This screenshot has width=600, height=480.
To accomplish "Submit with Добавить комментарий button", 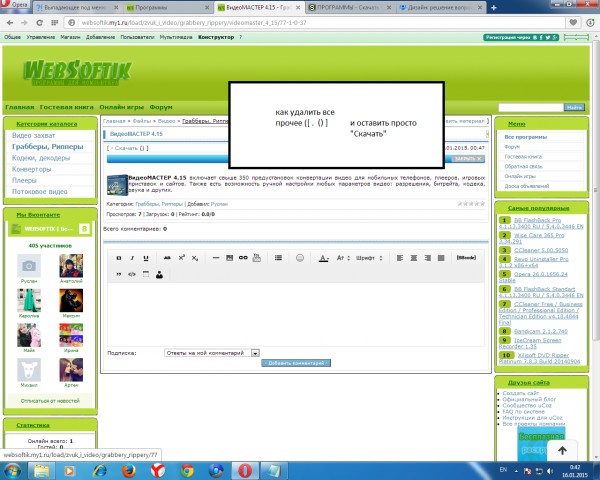I will pos(296,363).
